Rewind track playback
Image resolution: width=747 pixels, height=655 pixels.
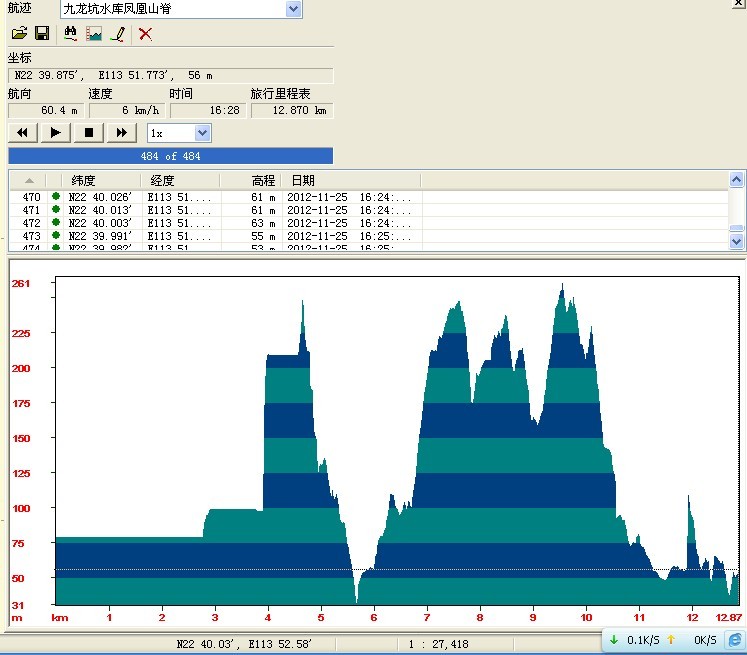point(22,133)
